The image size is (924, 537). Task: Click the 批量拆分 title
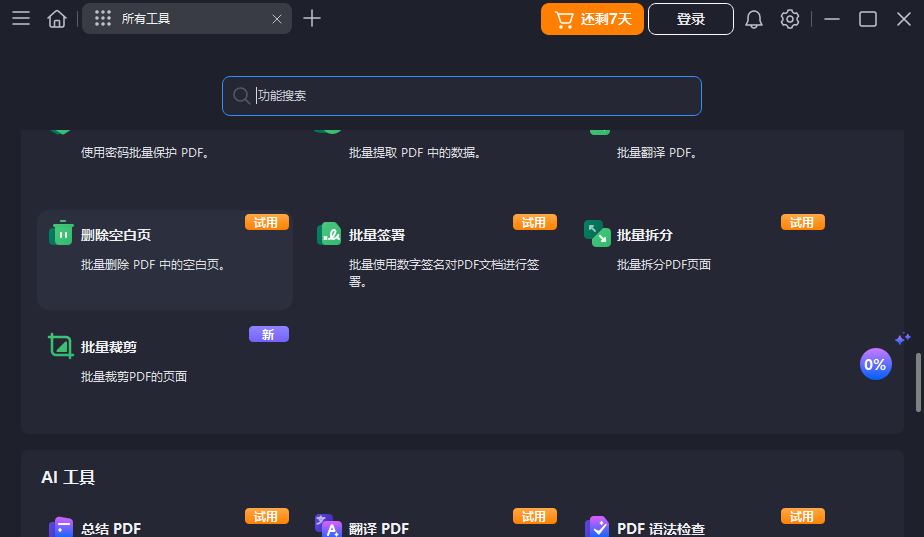(x=645, y=235)
